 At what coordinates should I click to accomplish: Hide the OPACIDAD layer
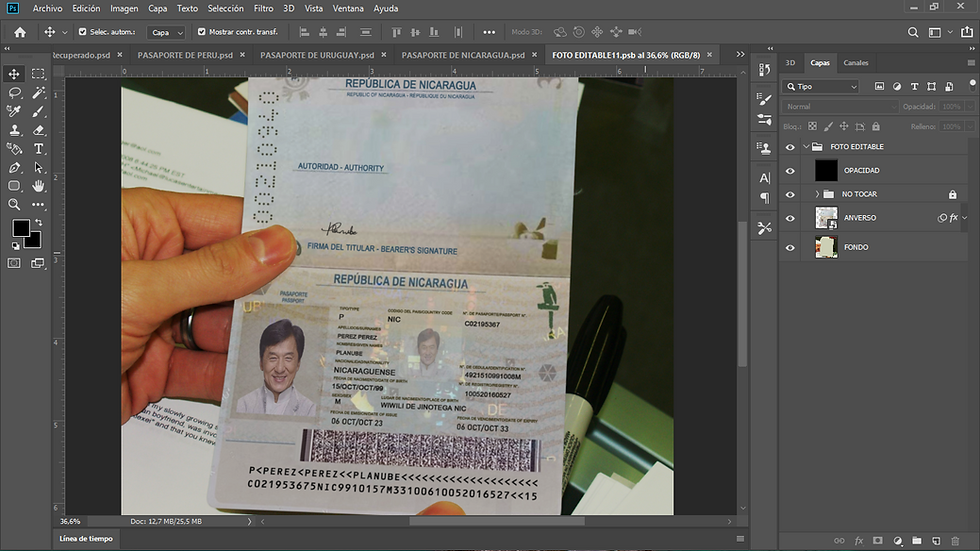pyautogui.click(x=790, y=171)
